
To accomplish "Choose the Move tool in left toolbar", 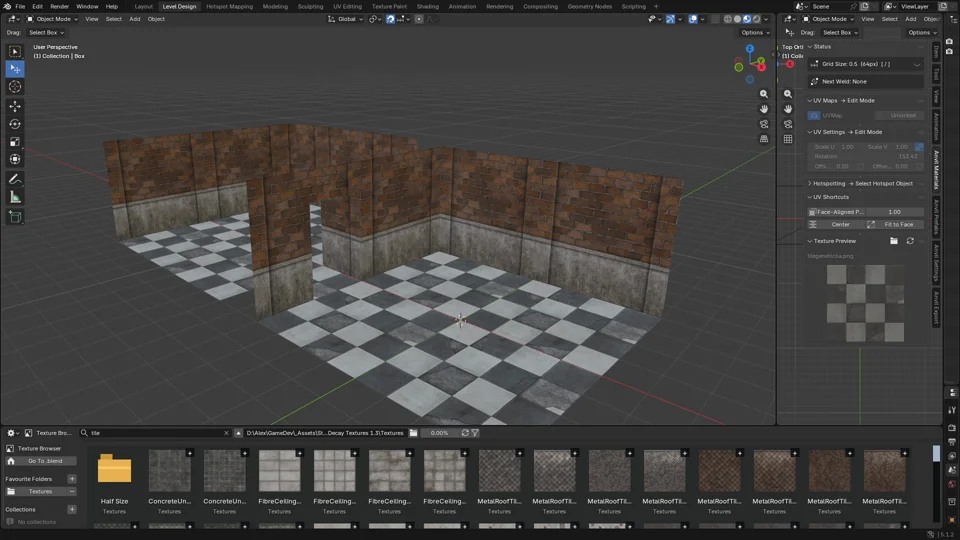I will point(15,107).
